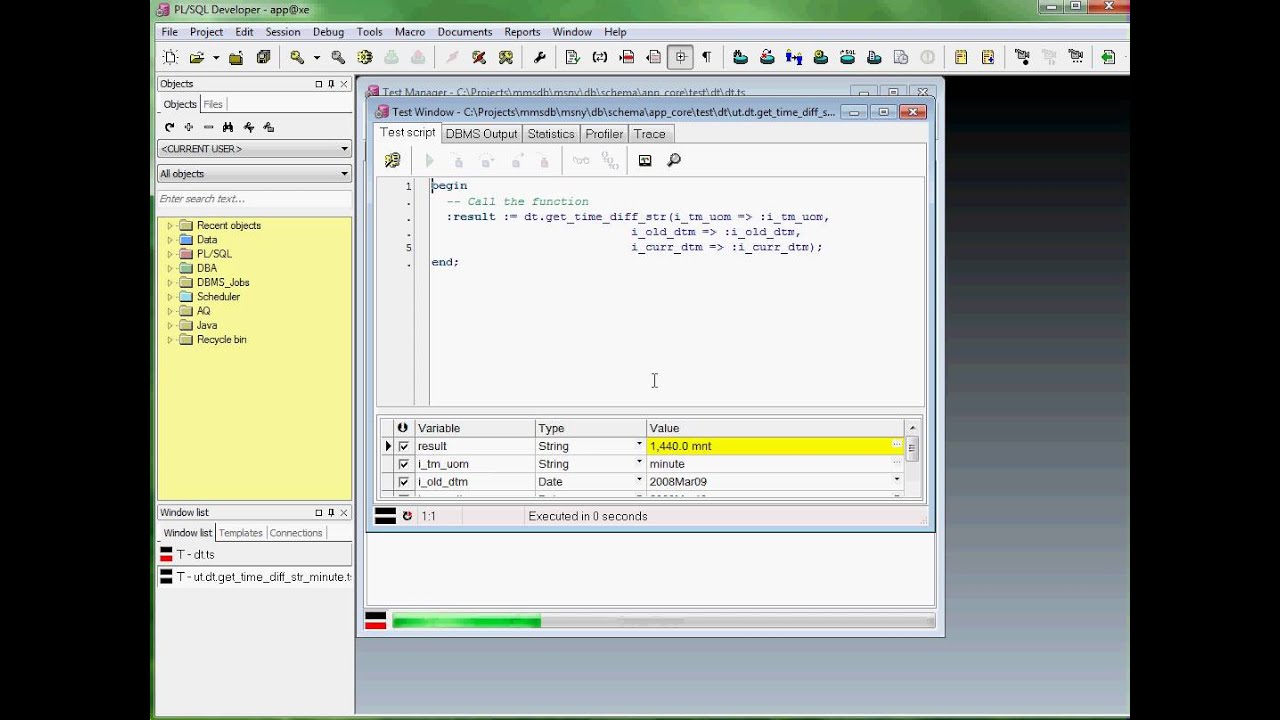Click the Value column header

point(775,428)
